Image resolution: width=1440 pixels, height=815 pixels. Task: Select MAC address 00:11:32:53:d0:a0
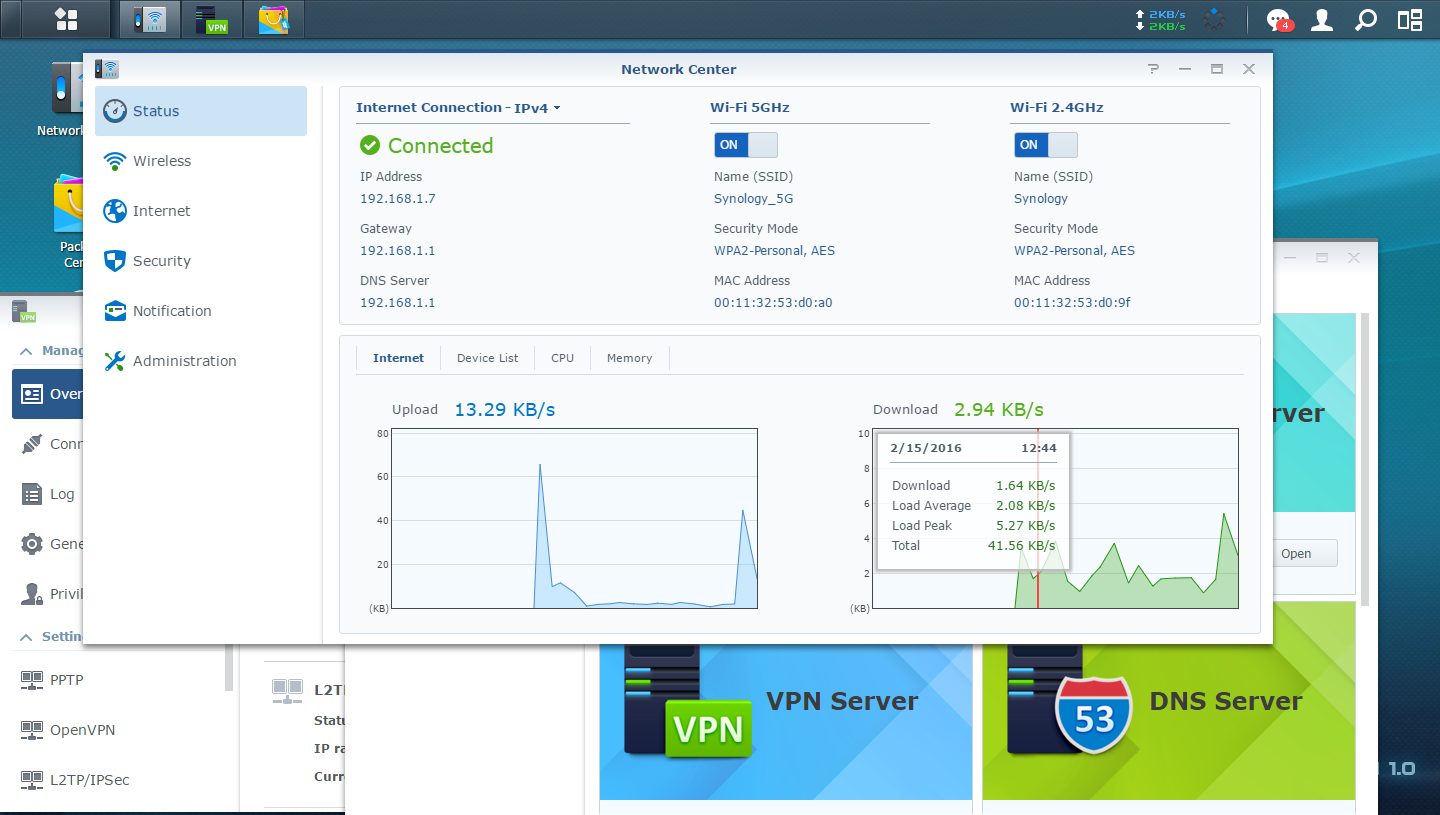[773, 303]
